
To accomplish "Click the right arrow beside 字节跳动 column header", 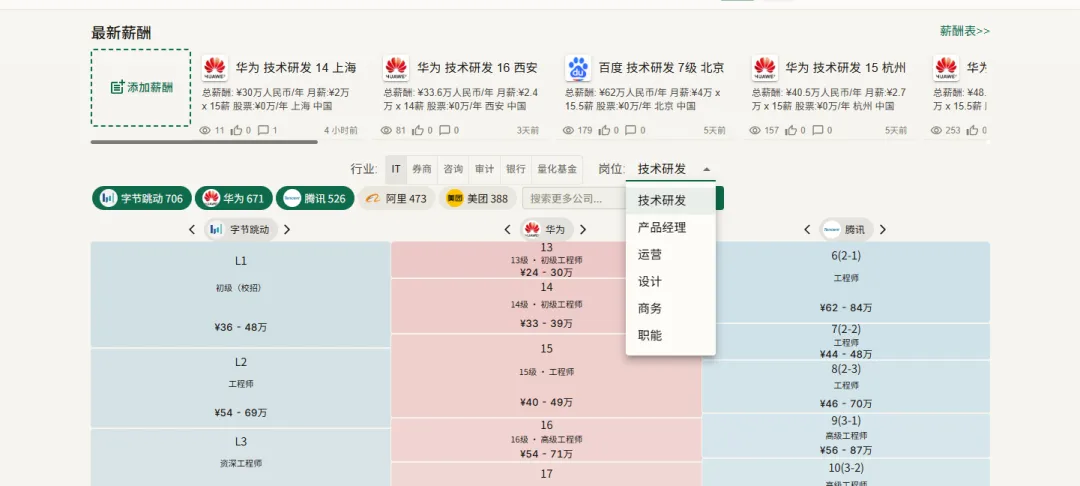I will 287,229.
